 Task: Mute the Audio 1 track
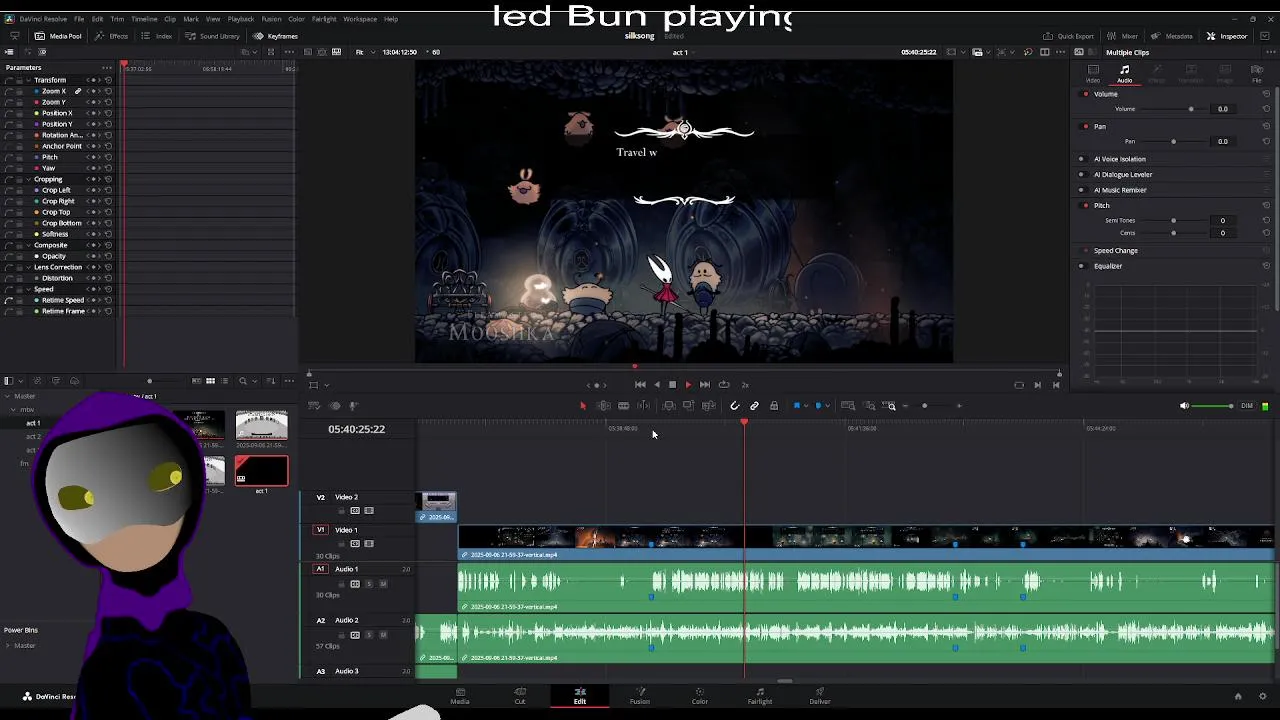[x=383, y=583]
